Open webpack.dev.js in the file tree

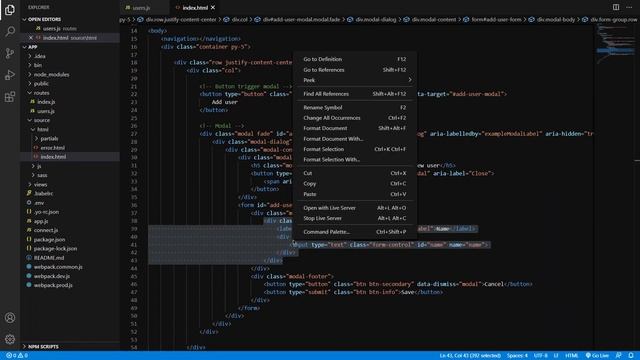[52, 276]
